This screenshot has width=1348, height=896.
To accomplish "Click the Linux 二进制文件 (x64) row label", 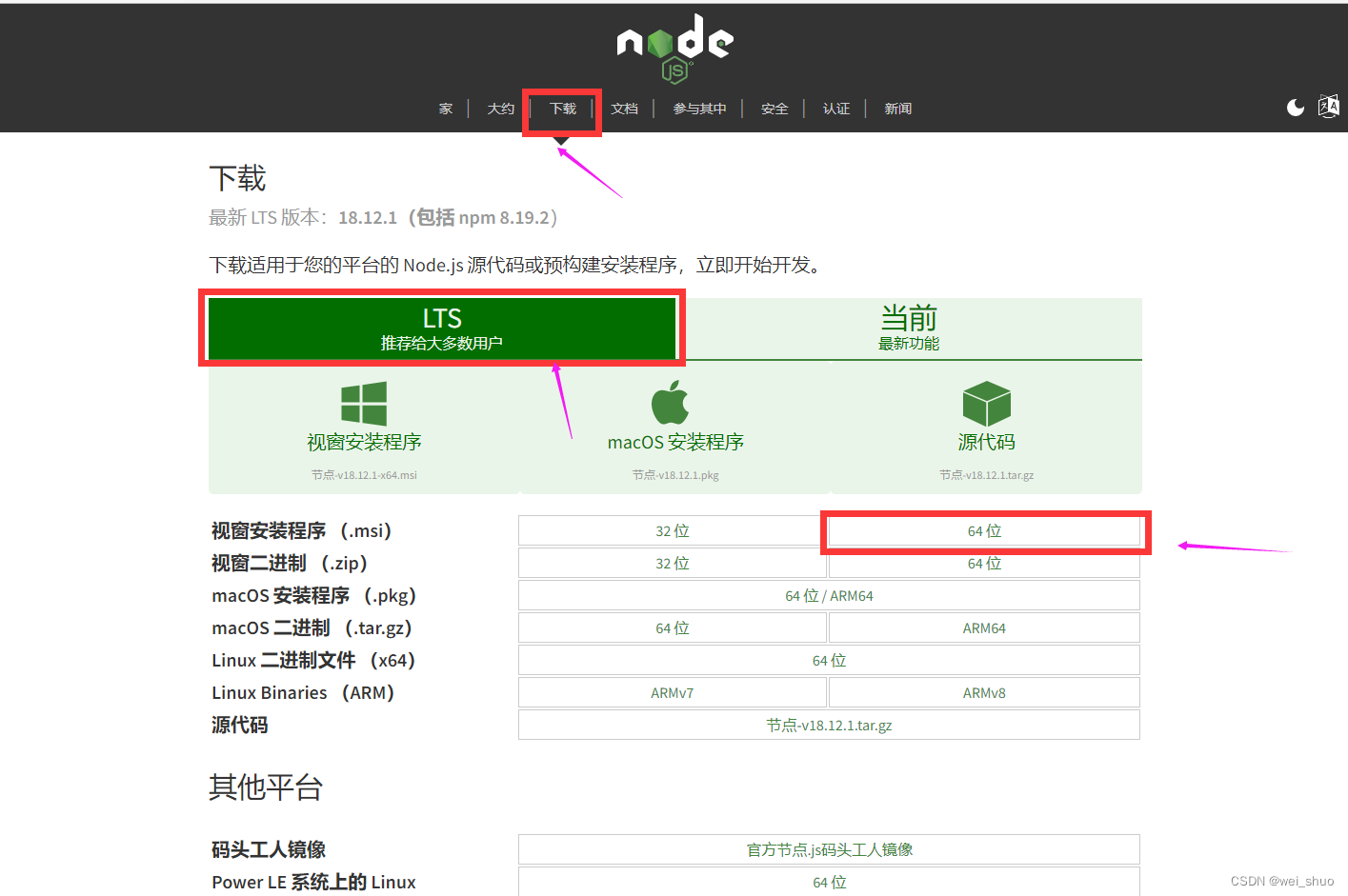I will [x=313, y=661].
